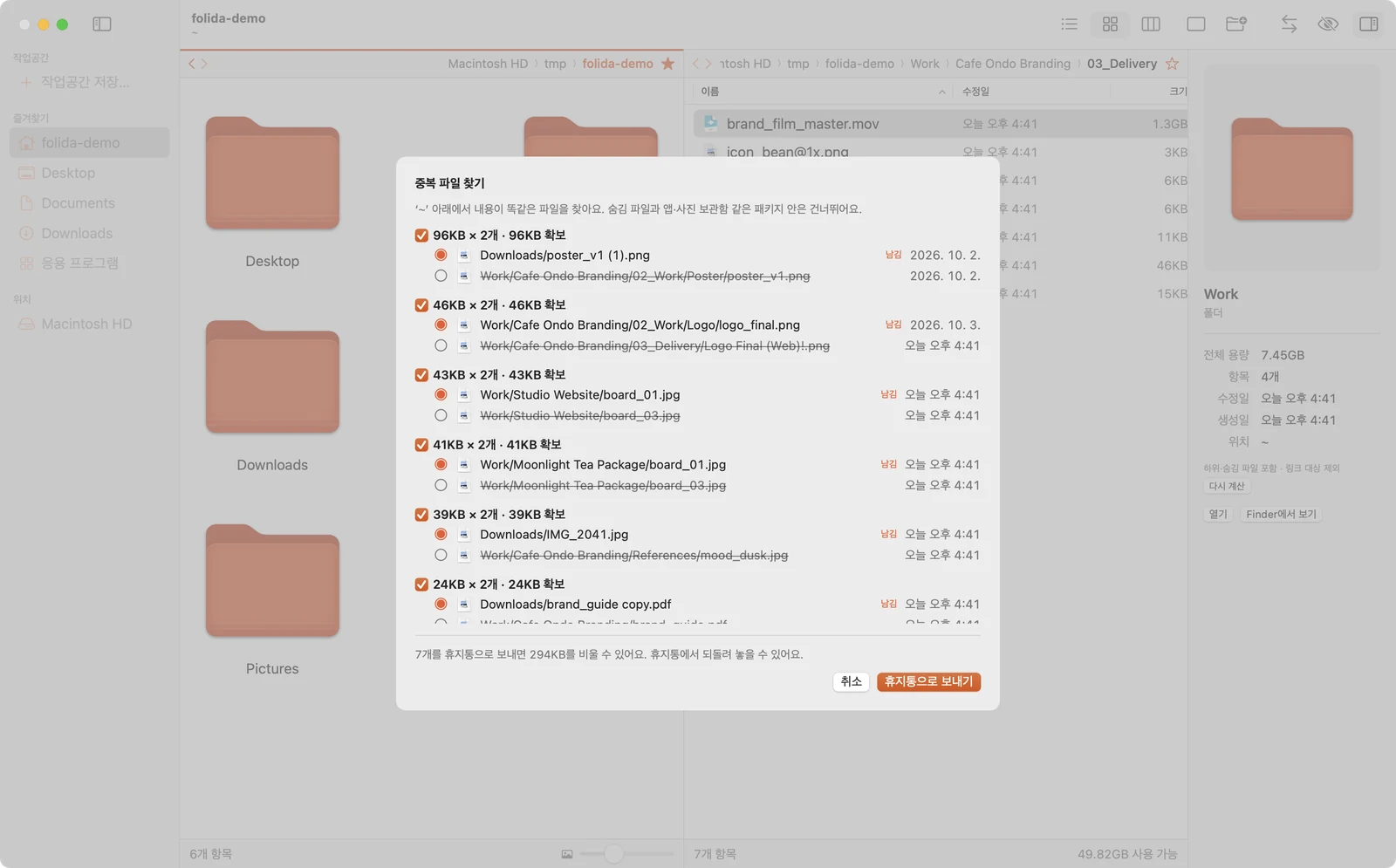
Task: Go back in the right pane
Action: click(x=696, y=64)
